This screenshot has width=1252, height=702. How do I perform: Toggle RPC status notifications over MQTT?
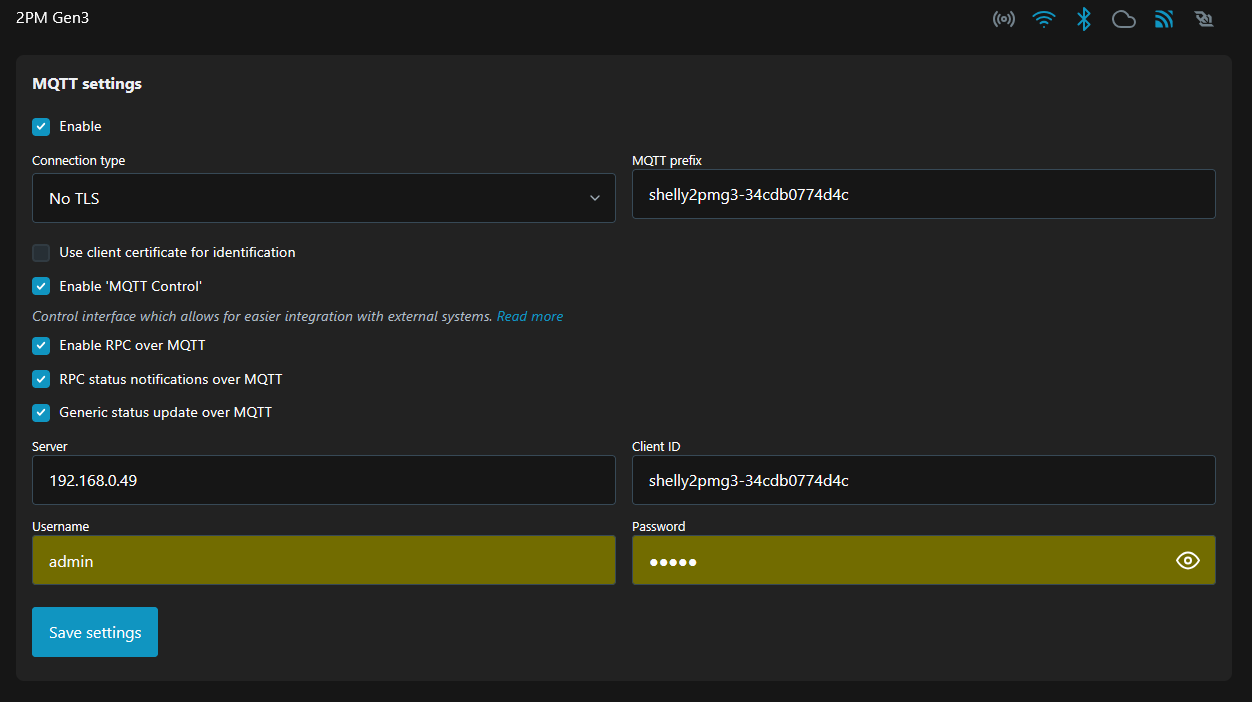click(x=41, y=379)
